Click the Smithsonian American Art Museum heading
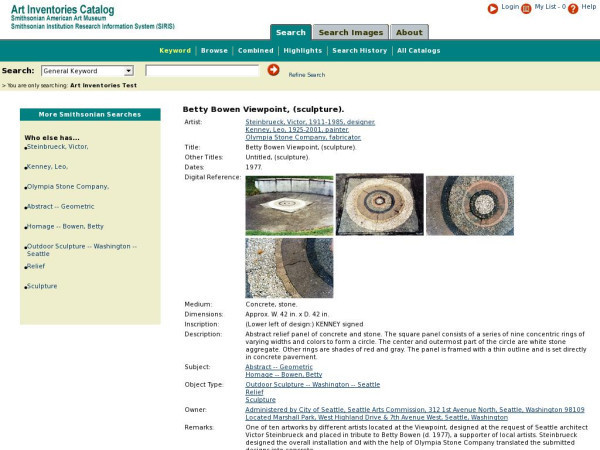Screen dimensions: 600x450 tap(58, 18)
